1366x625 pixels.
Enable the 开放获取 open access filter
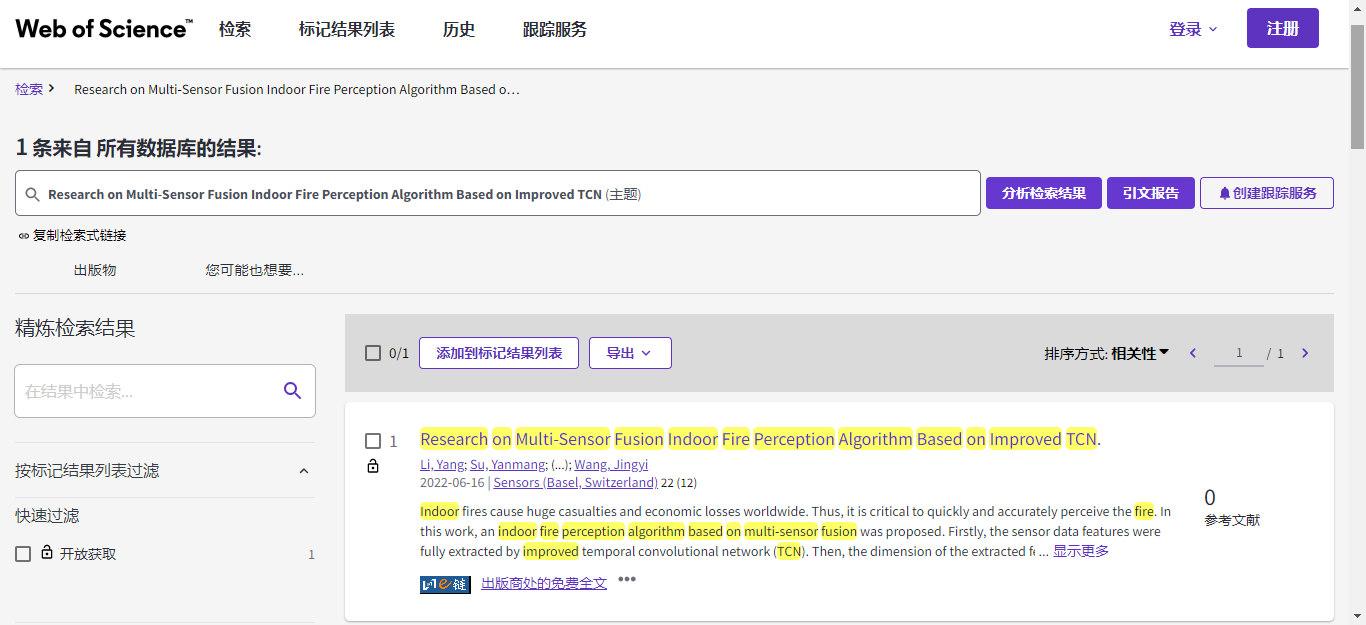pos(23,554)
